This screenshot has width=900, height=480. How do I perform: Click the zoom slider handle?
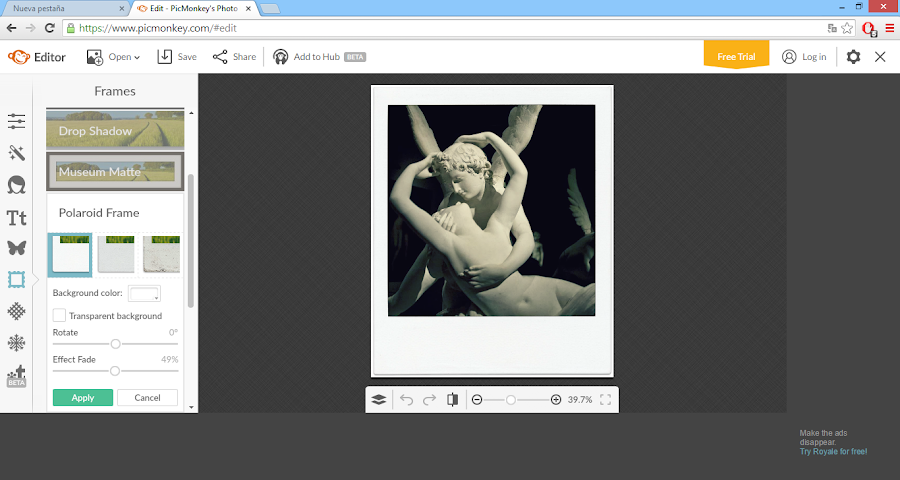click(x=510, y=400)
